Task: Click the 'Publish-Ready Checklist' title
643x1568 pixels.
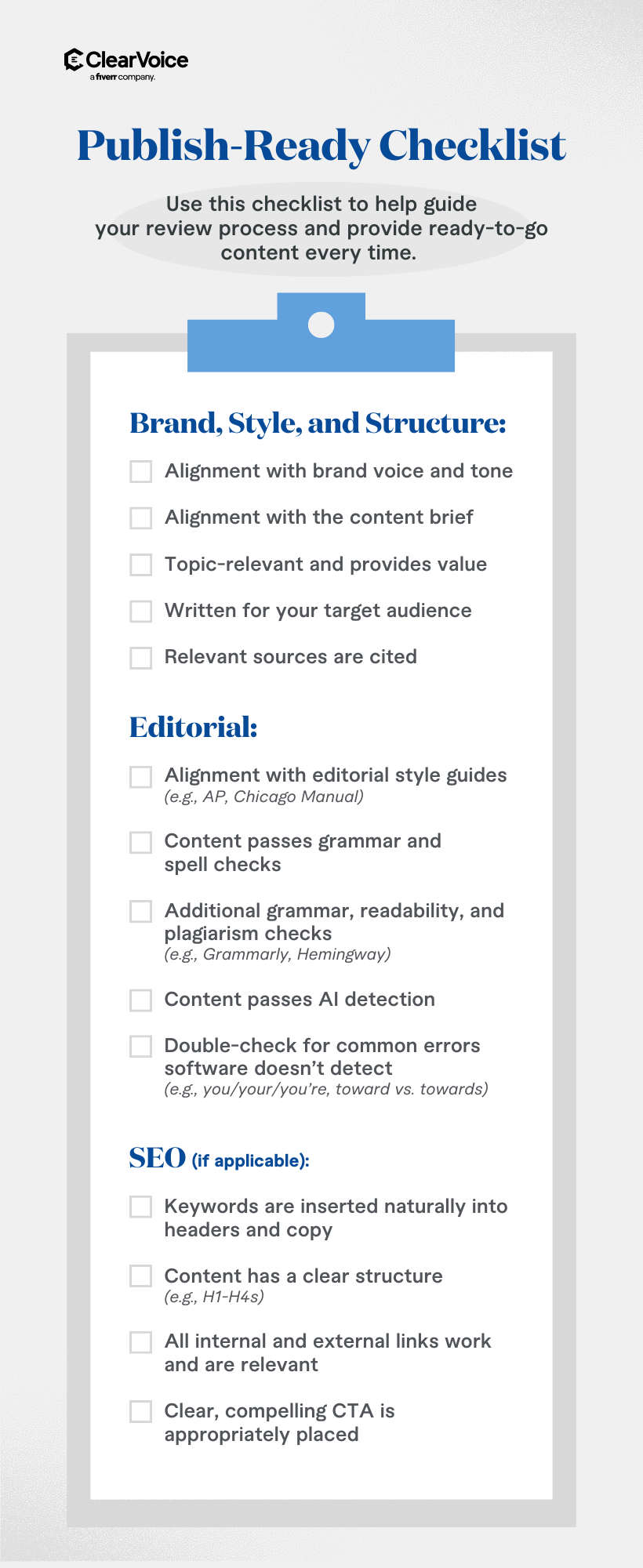Action: (x=321, y=146)
